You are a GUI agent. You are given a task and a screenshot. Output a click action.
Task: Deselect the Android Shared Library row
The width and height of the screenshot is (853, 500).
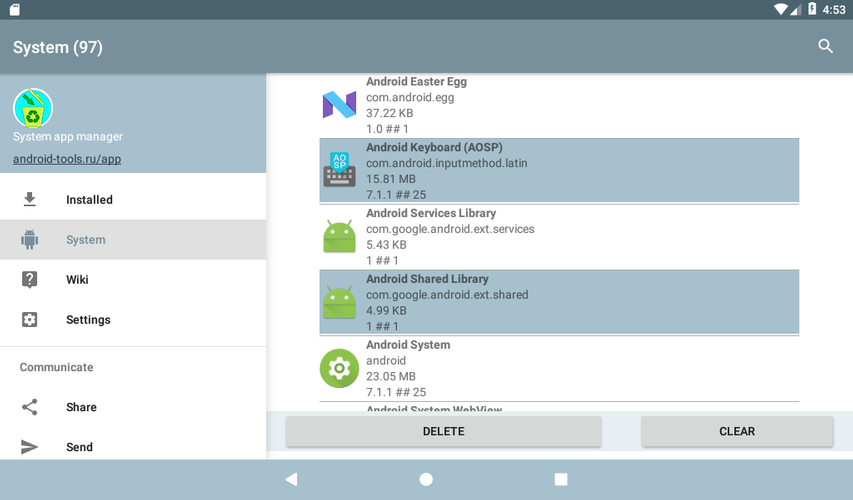click(559, 302)
